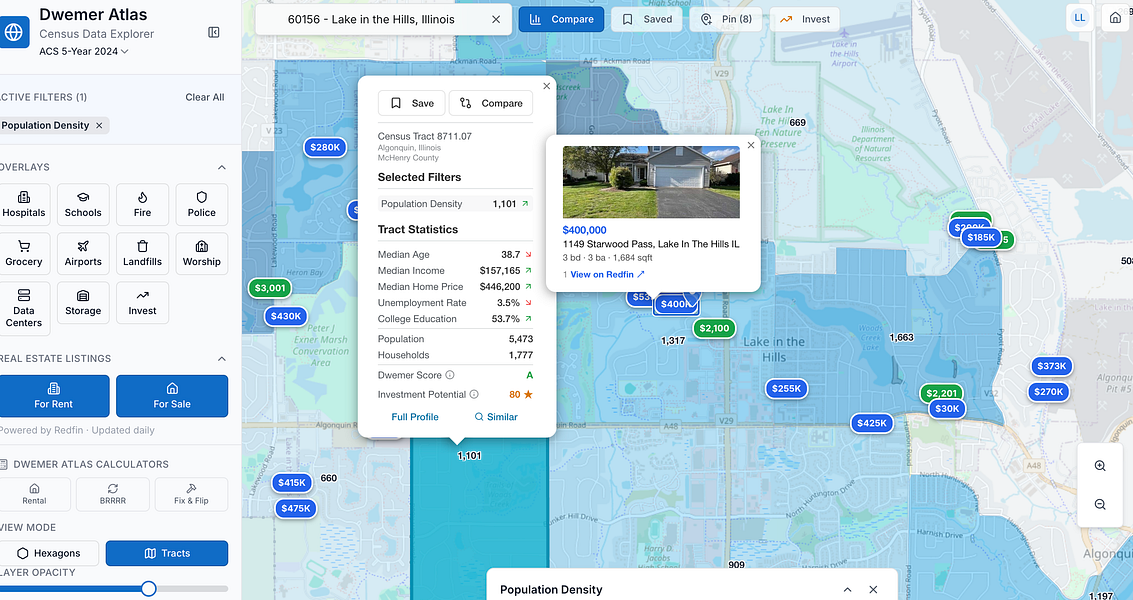The height and width of the screenshot is (600, 1133).
Task: Open View on Redfin link
Action: point(607,275)
